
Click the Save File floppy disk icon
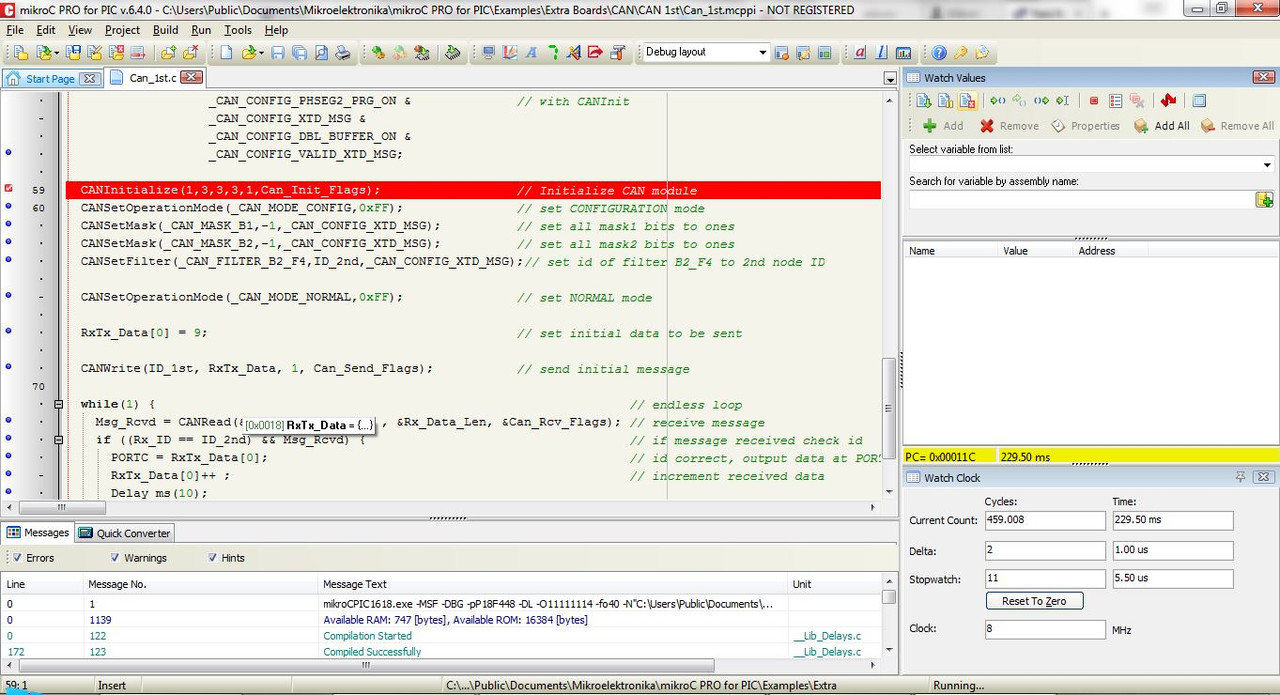pos(278,52)
